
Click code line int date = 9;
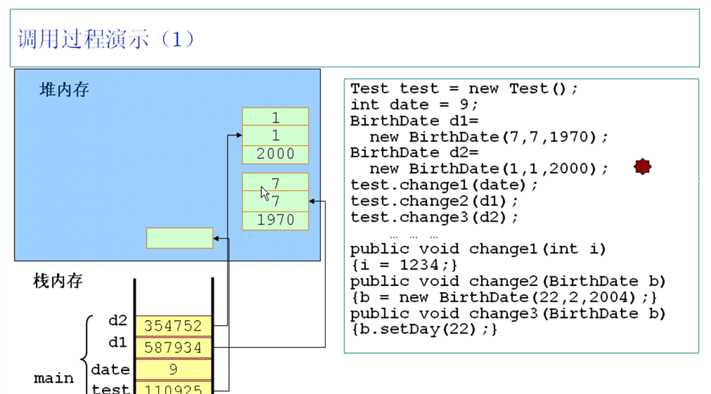(414, 105)
